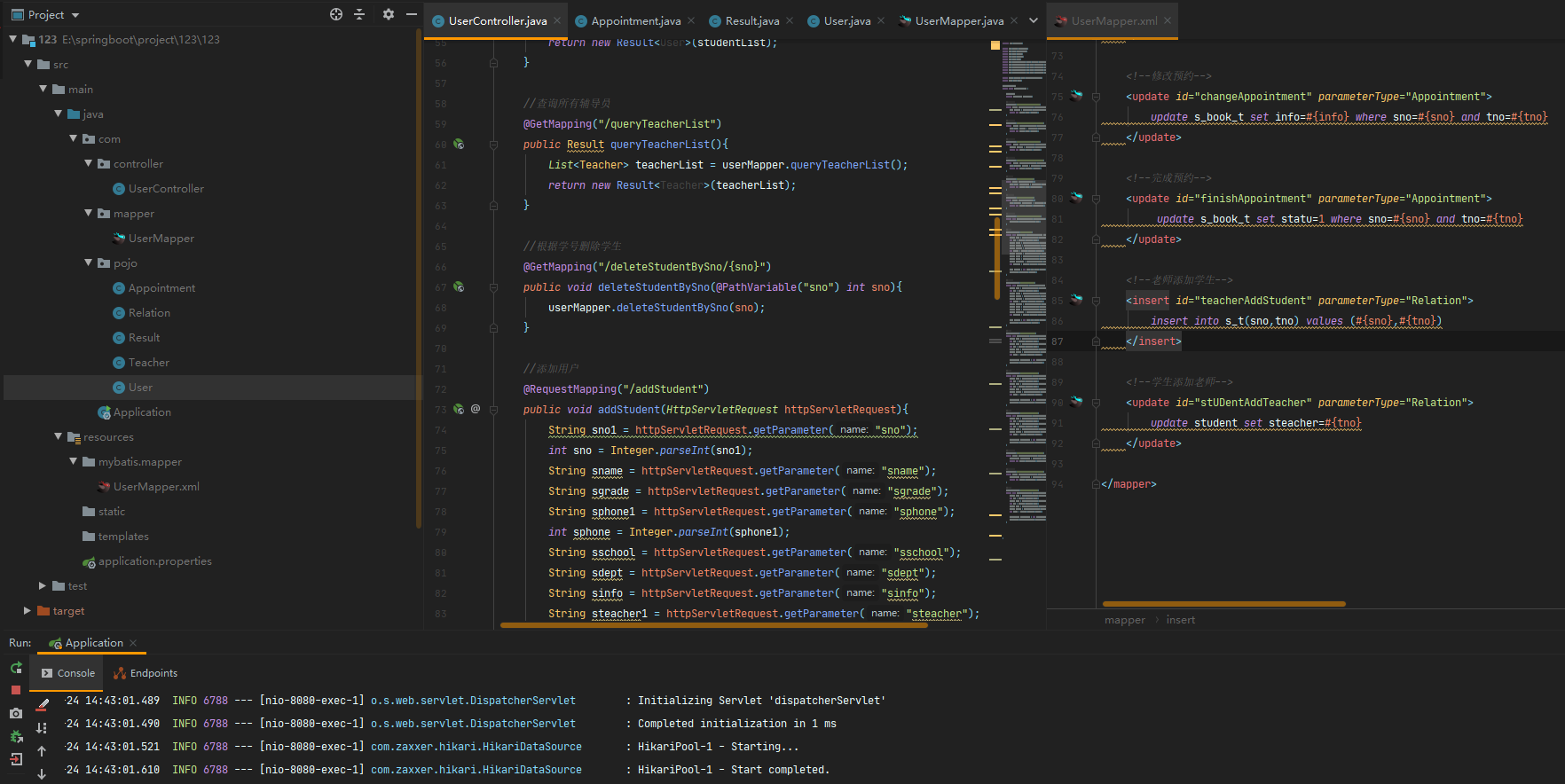Screen dimensions: 1565x784
Task: Click the attach debugger bug icon
Action: (16, 736)
